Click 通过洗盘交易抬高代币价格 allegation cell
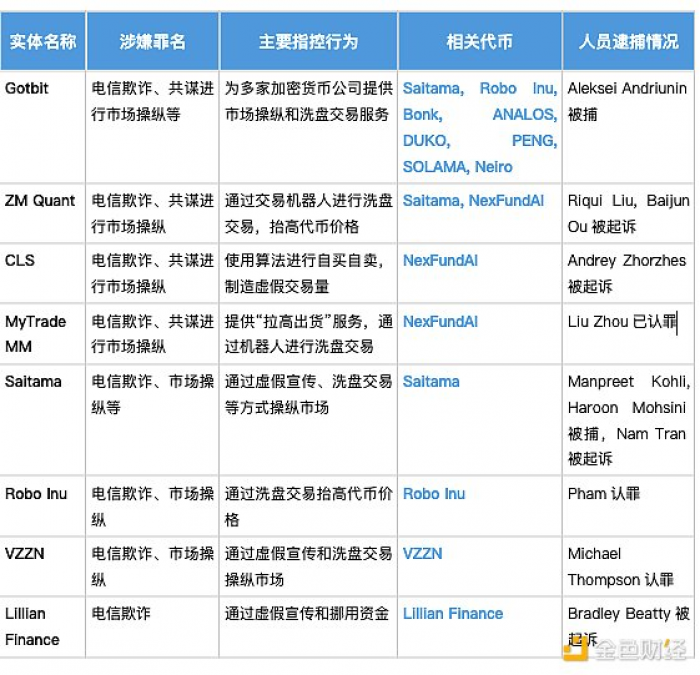700x675 pixels. [x=308, y=506]
